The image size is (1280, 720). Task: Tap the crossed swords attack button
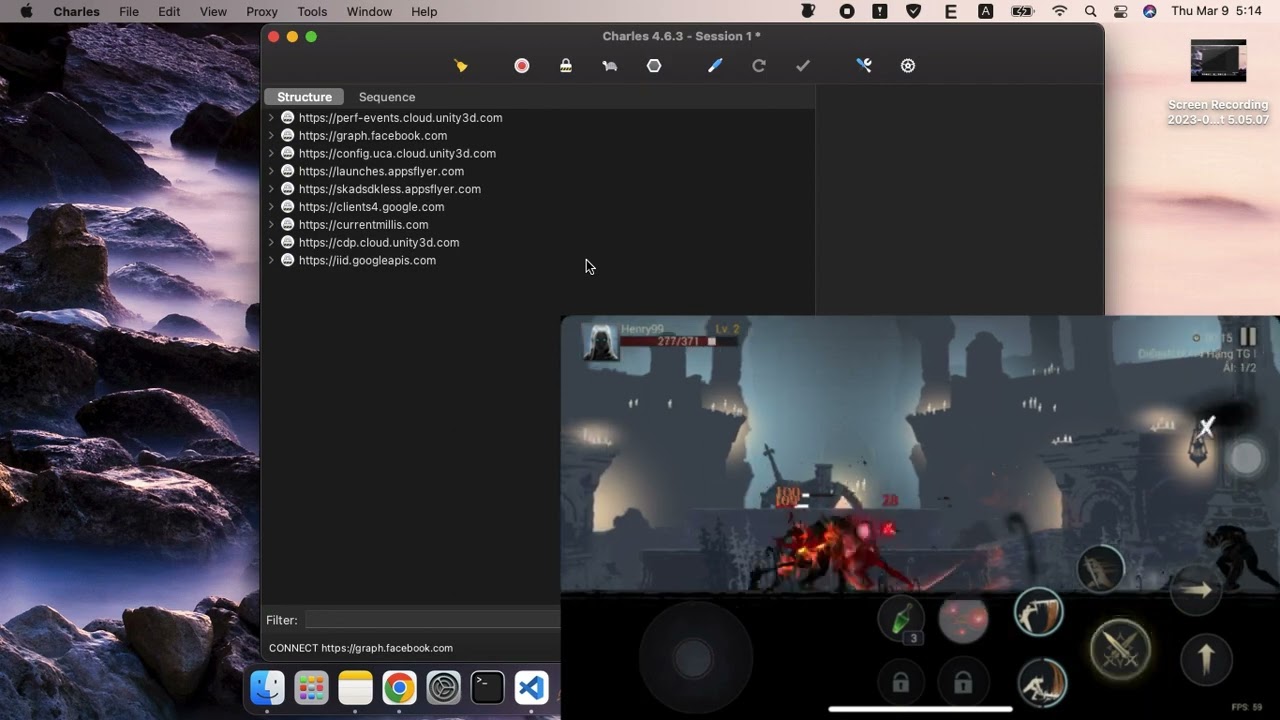click(1120, 650)
